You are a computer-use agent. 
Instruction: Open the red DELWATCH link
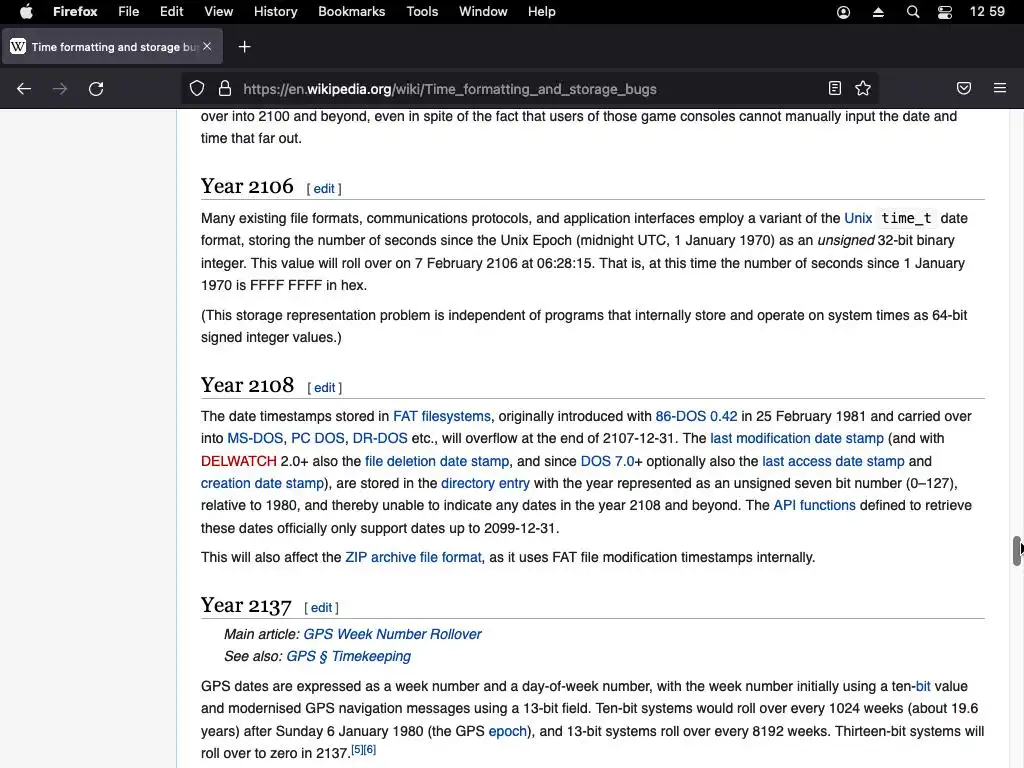(239, 462)
